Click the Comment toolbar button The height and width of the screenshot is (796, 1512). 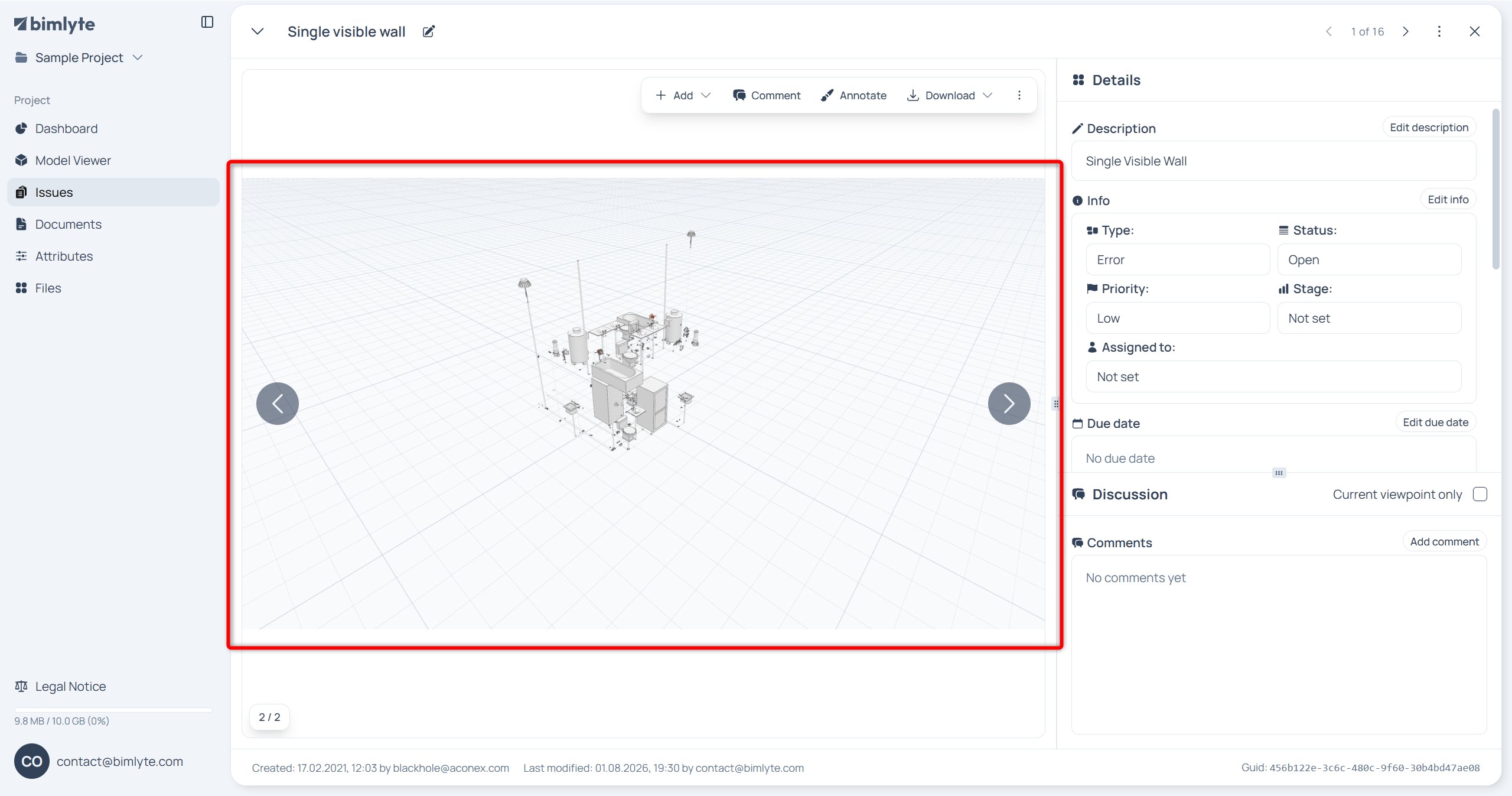(767, 95)
